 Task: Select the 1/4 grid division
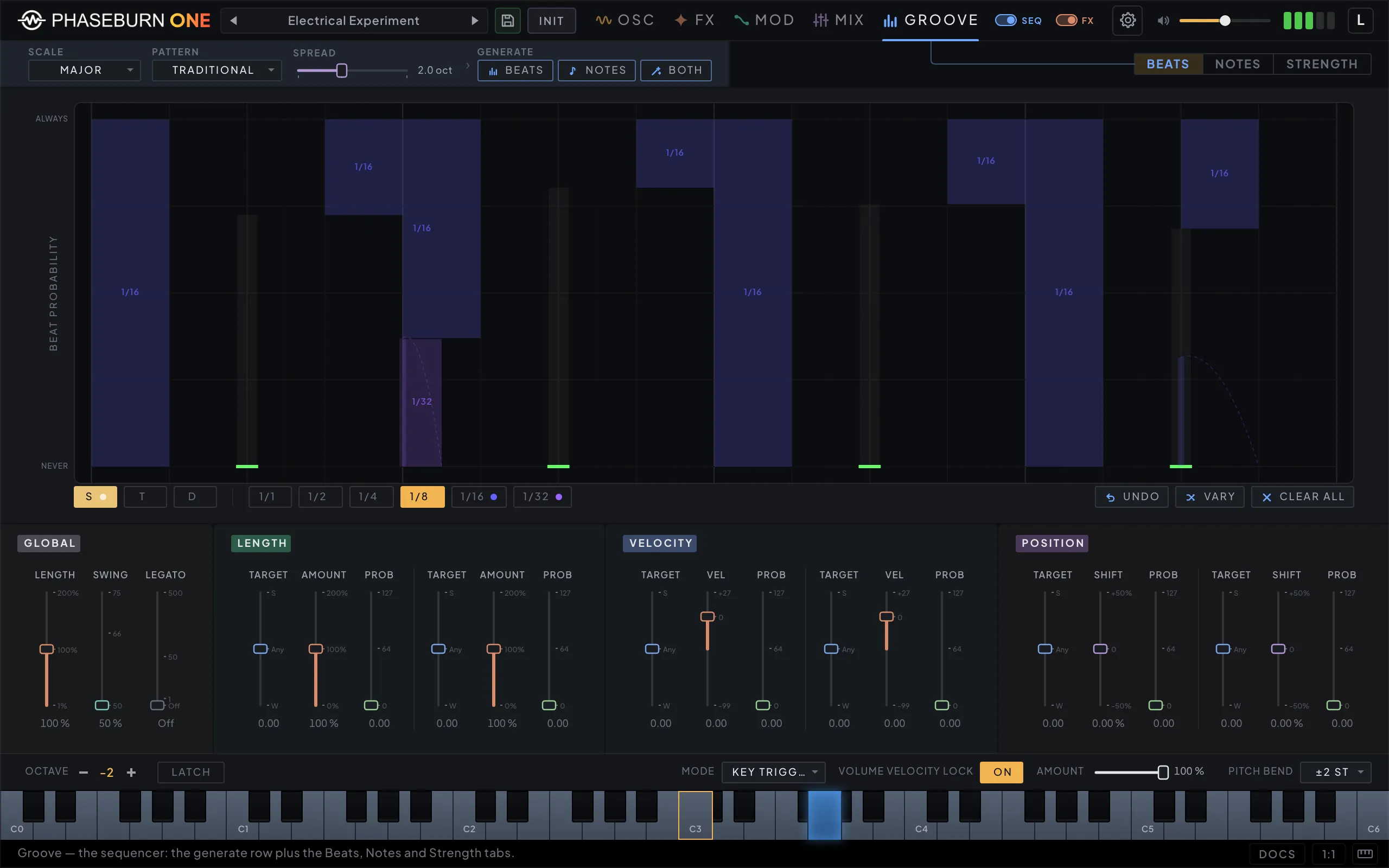click(371, 496)
